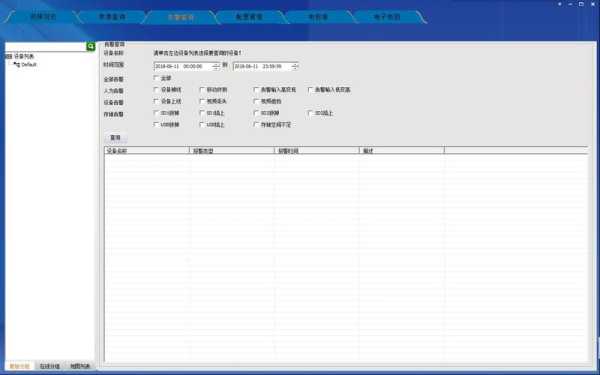Open the 电视墙 top tab
The image size is (600, 375).
(318, 17)
